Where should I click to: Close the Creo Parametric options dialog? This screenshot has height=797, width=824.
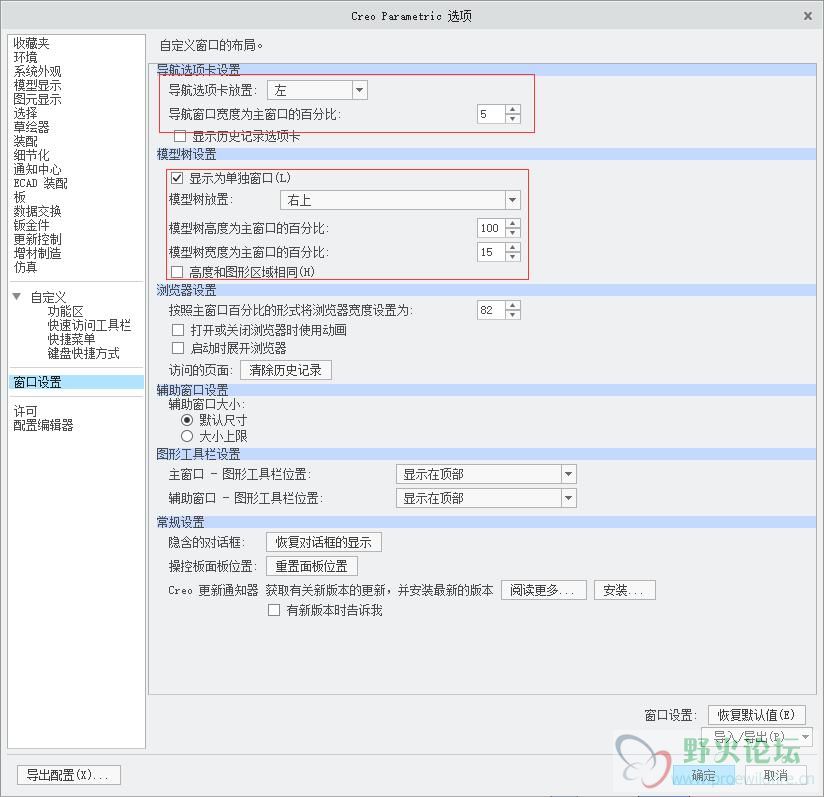pos(808,16)
